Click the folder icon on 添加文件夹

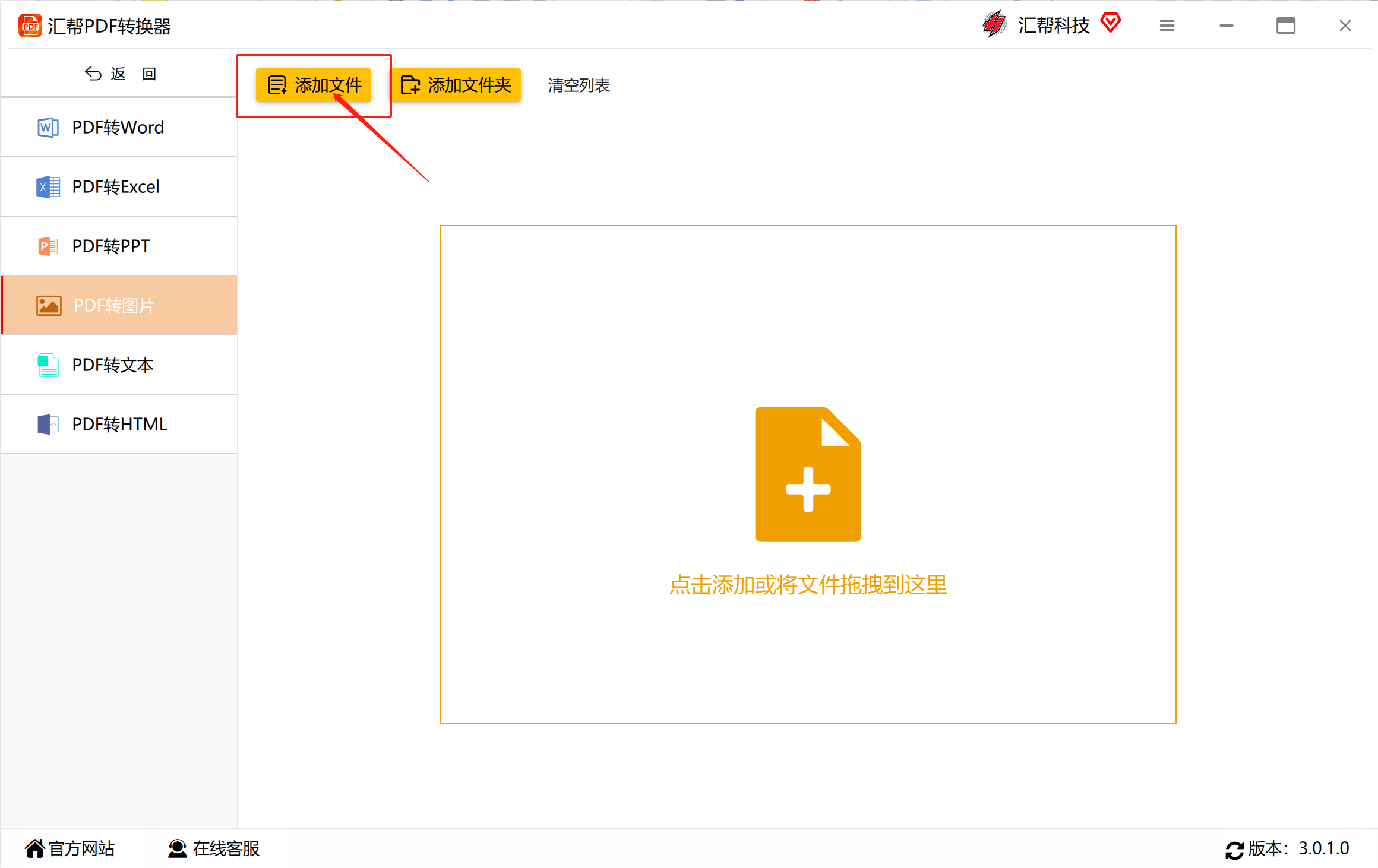click(410, 85)
